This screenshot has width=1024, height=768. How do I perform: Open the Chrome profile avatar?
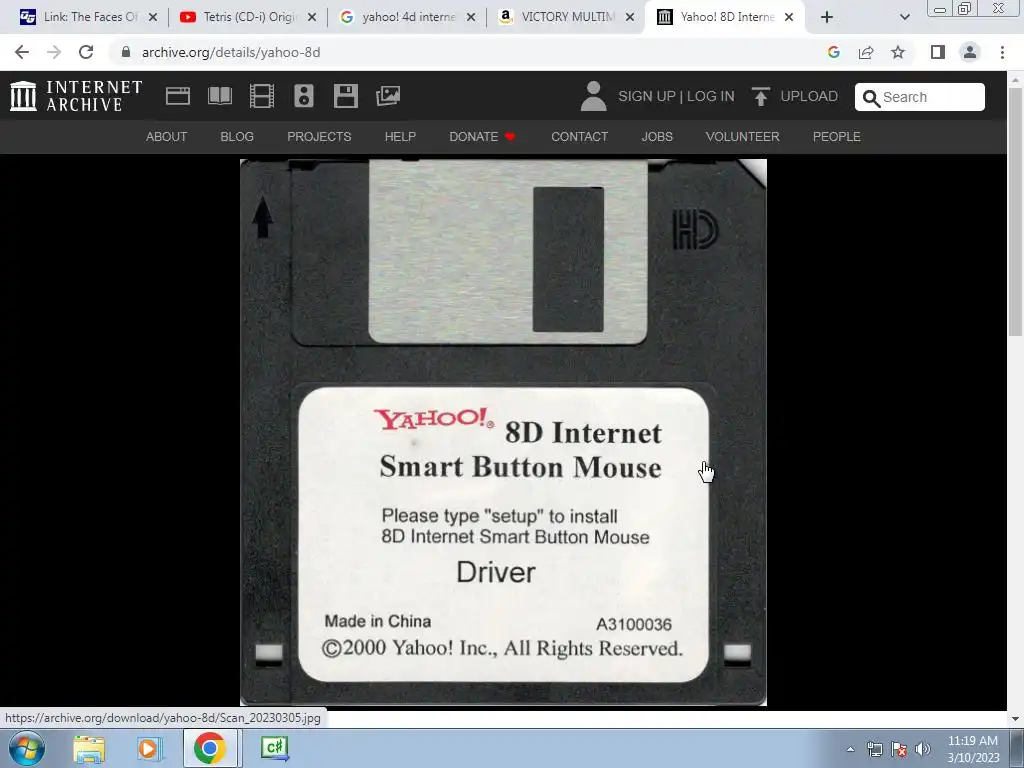point(970,52)
